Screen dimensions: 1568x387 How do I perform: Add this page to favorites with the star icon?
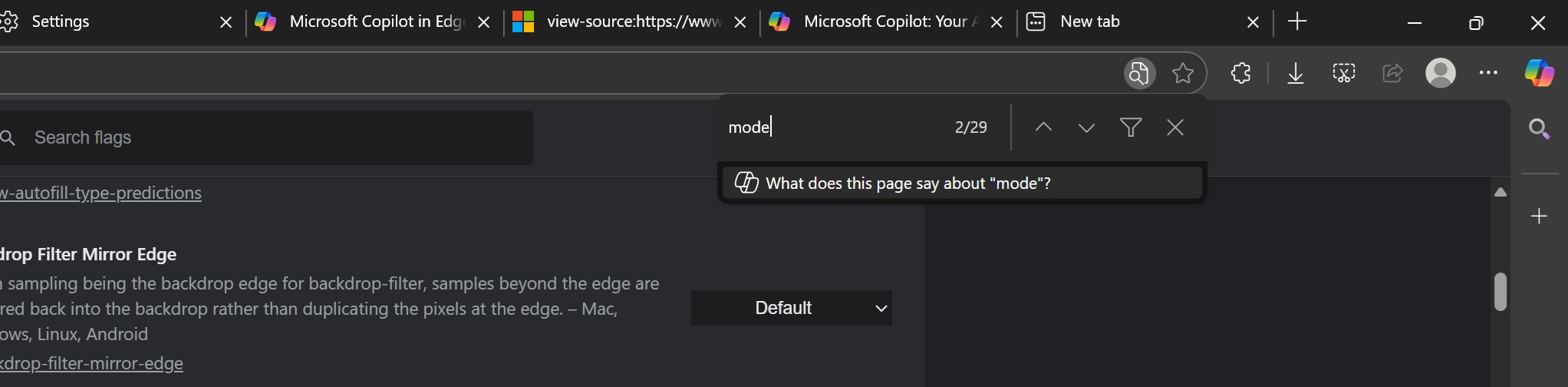click(1183, 74)
